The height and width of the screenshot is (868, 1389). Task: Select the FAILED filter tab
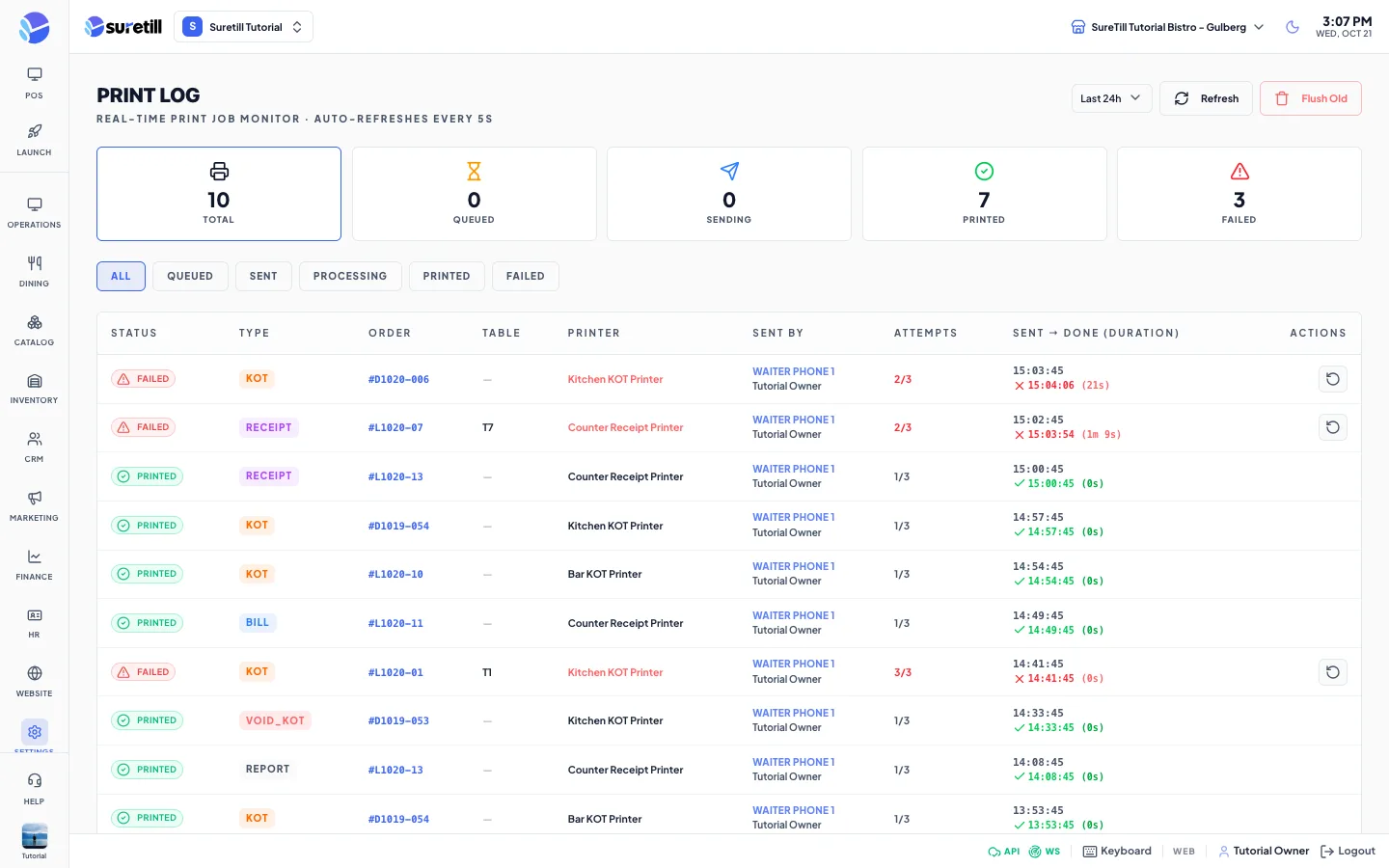(526, 276)
